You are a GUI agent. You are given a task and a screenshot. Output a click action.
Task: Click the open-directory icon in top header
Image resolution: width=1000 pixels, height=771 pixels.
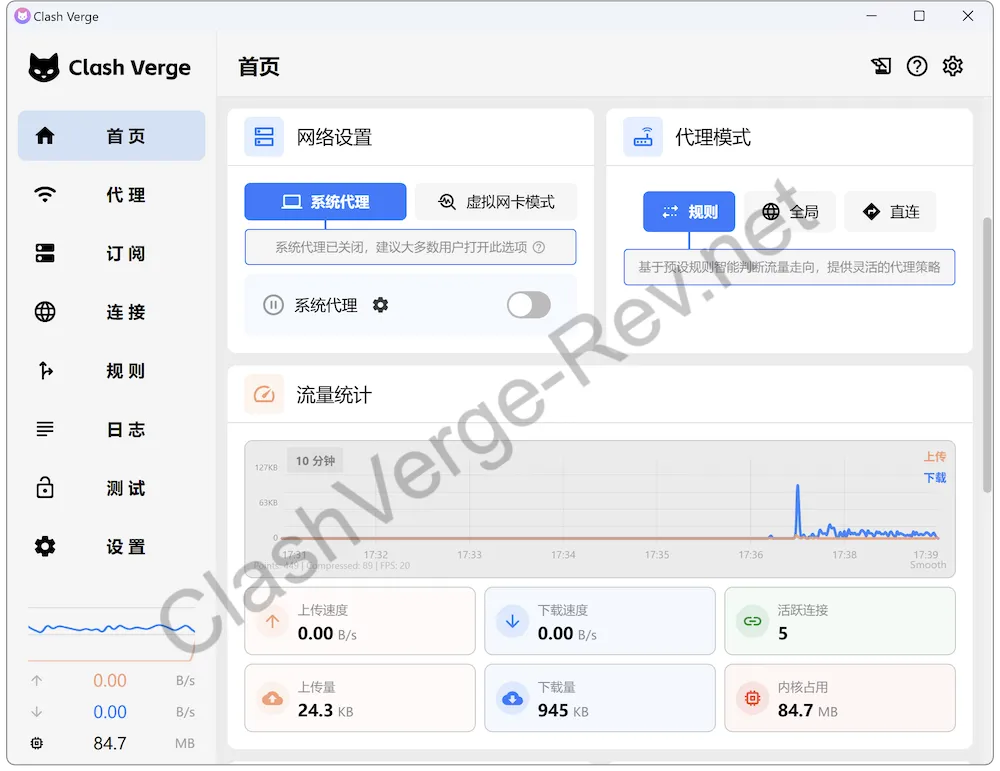(881, 66)
